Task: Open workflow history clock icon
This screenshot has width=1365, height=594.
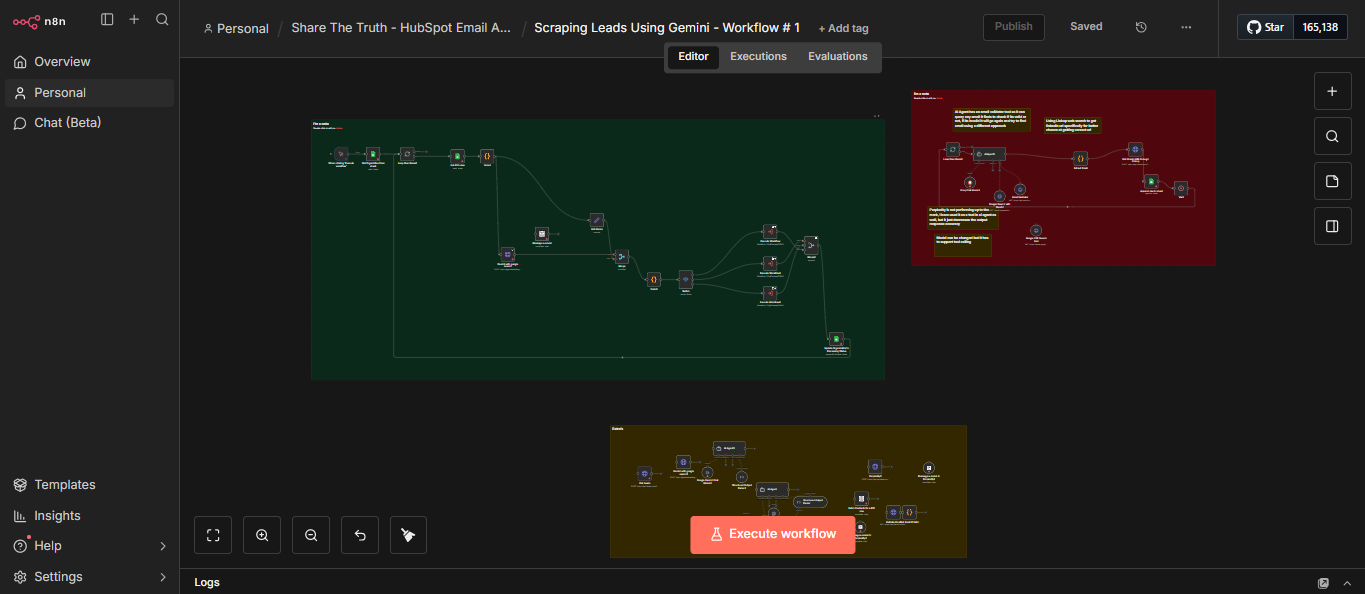Action: tap(1141, 27)
